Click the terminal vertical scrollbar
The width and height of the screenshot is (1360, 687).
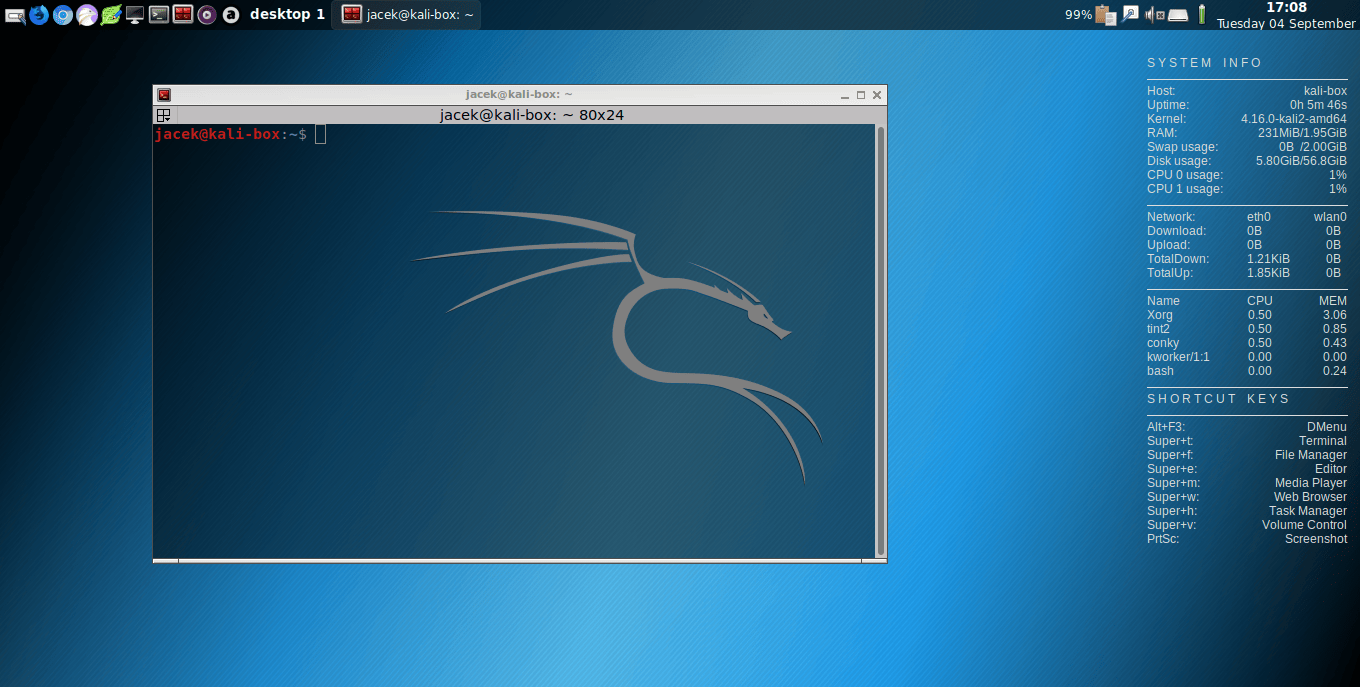880,340
